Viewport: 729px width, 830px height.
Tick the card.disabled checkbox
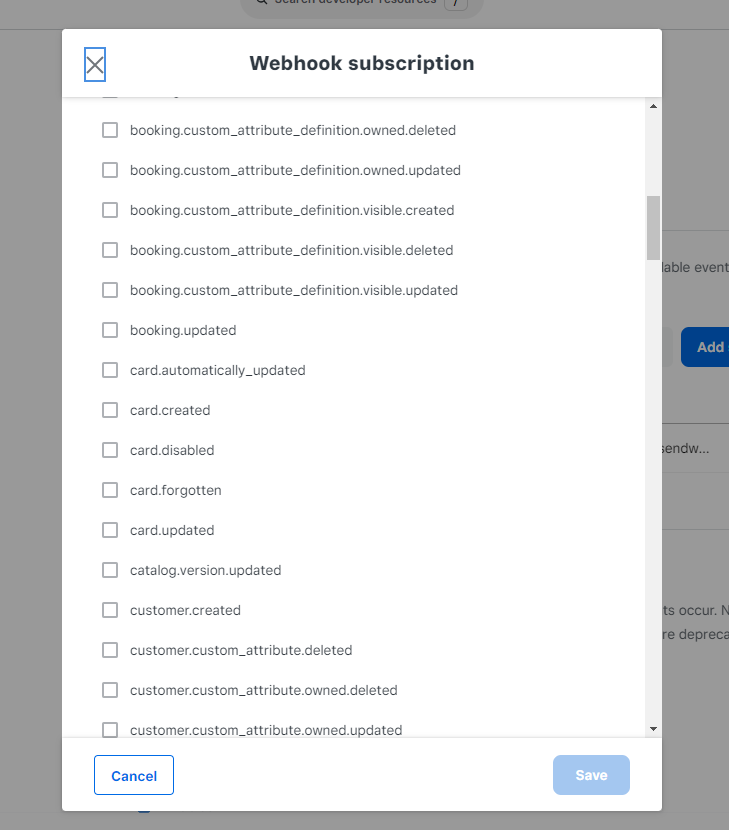(110, 450)
